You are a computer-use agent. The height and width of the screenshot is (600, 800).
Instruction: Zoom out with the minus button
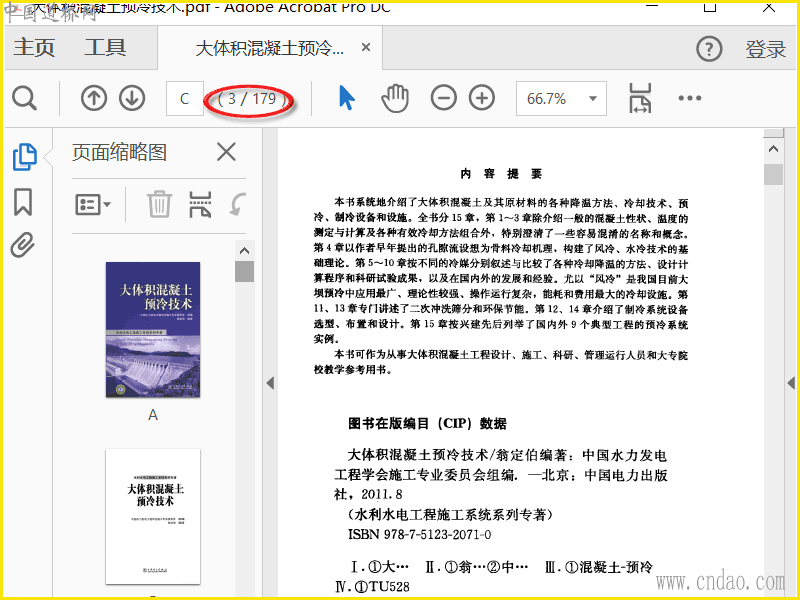443,98
